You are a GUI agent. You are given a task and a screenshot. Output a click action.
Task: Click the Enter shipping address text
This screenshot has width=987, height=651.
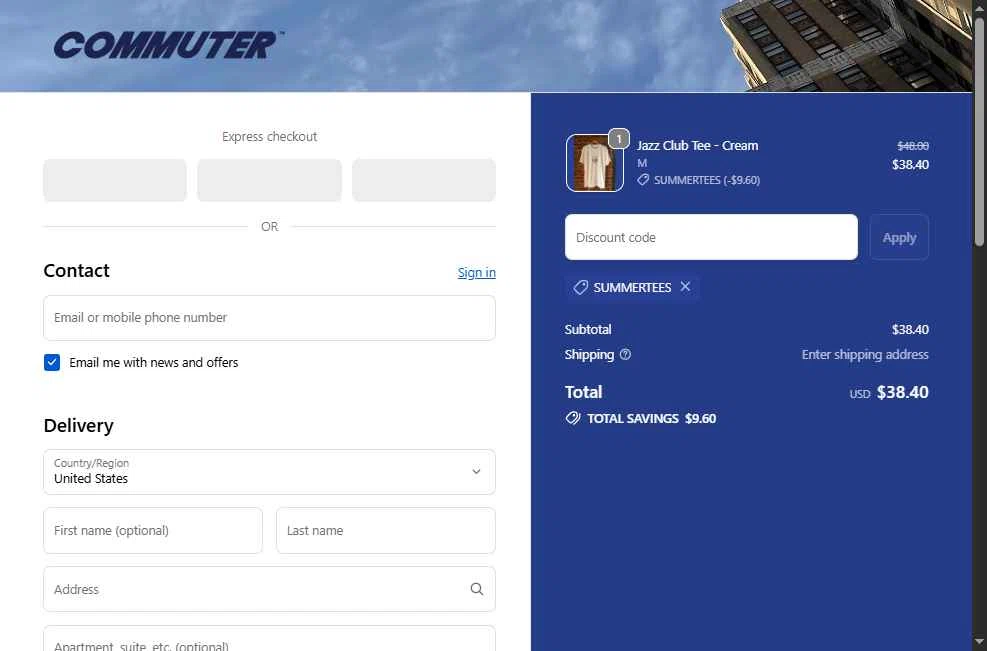[x=865, y=354]
